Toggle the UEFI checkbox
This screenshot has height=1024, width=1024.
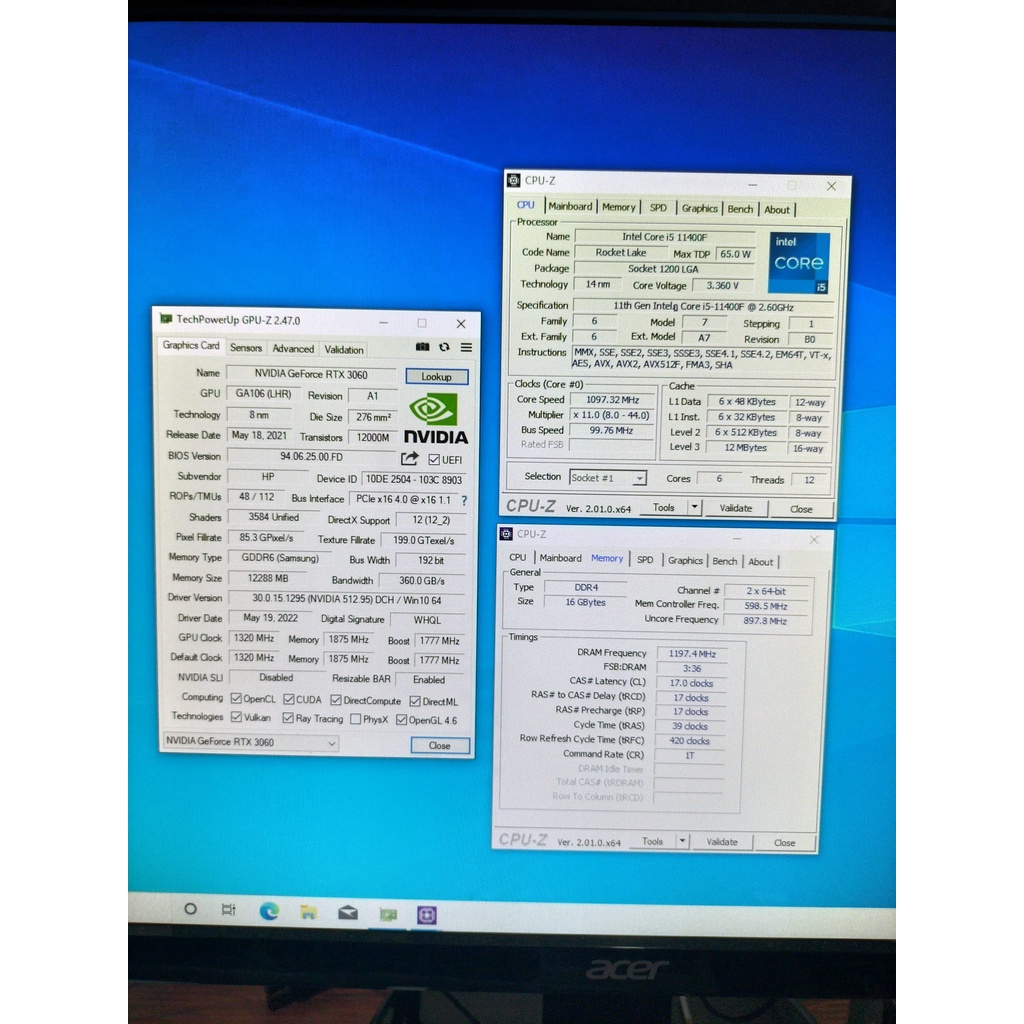tap(433, 459)
